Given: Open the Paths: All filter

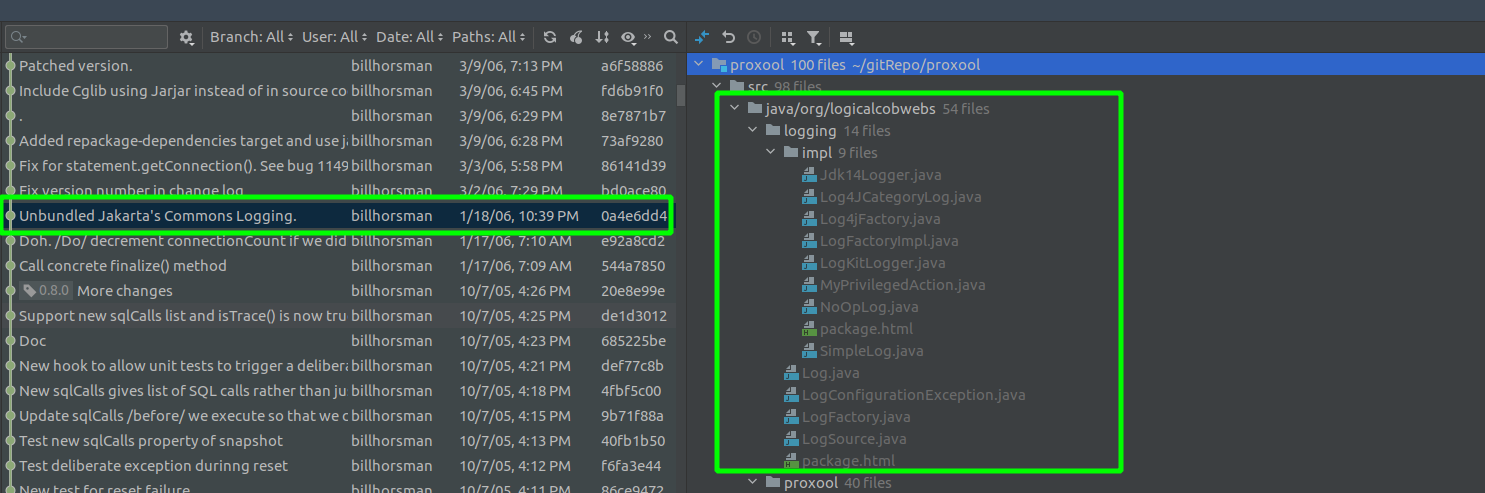Looking at the screenshot, I should 489,37.
